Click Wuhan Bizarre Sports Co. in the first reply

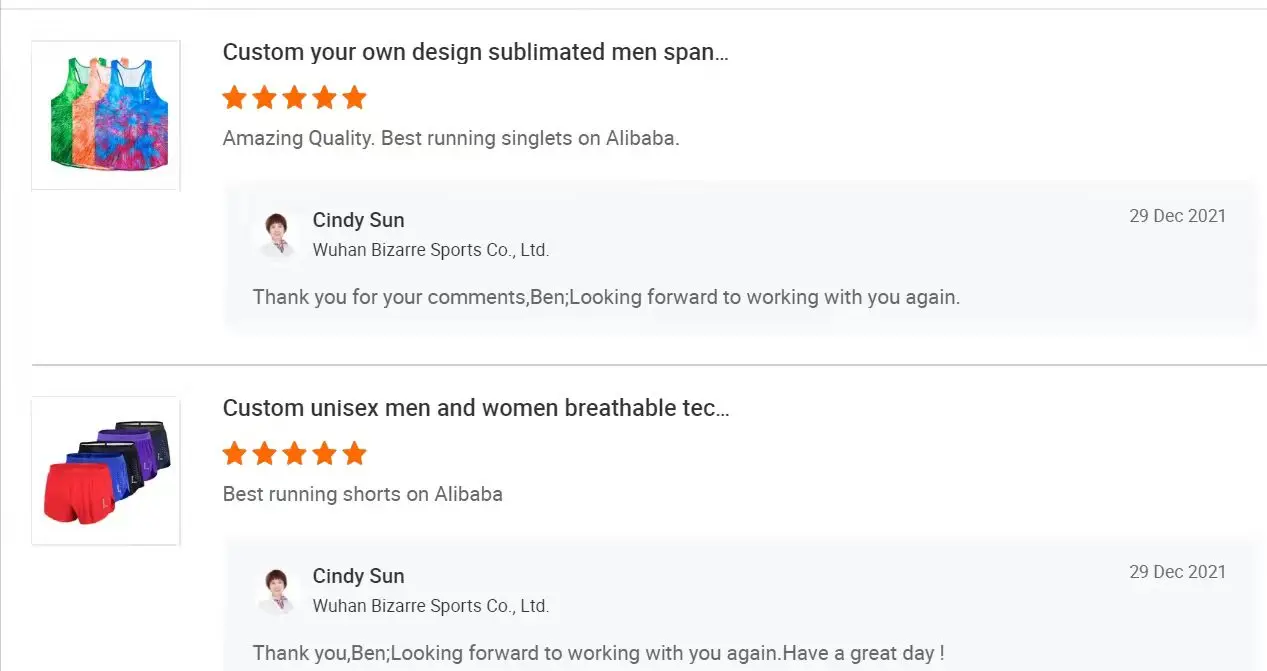[430, 250]
